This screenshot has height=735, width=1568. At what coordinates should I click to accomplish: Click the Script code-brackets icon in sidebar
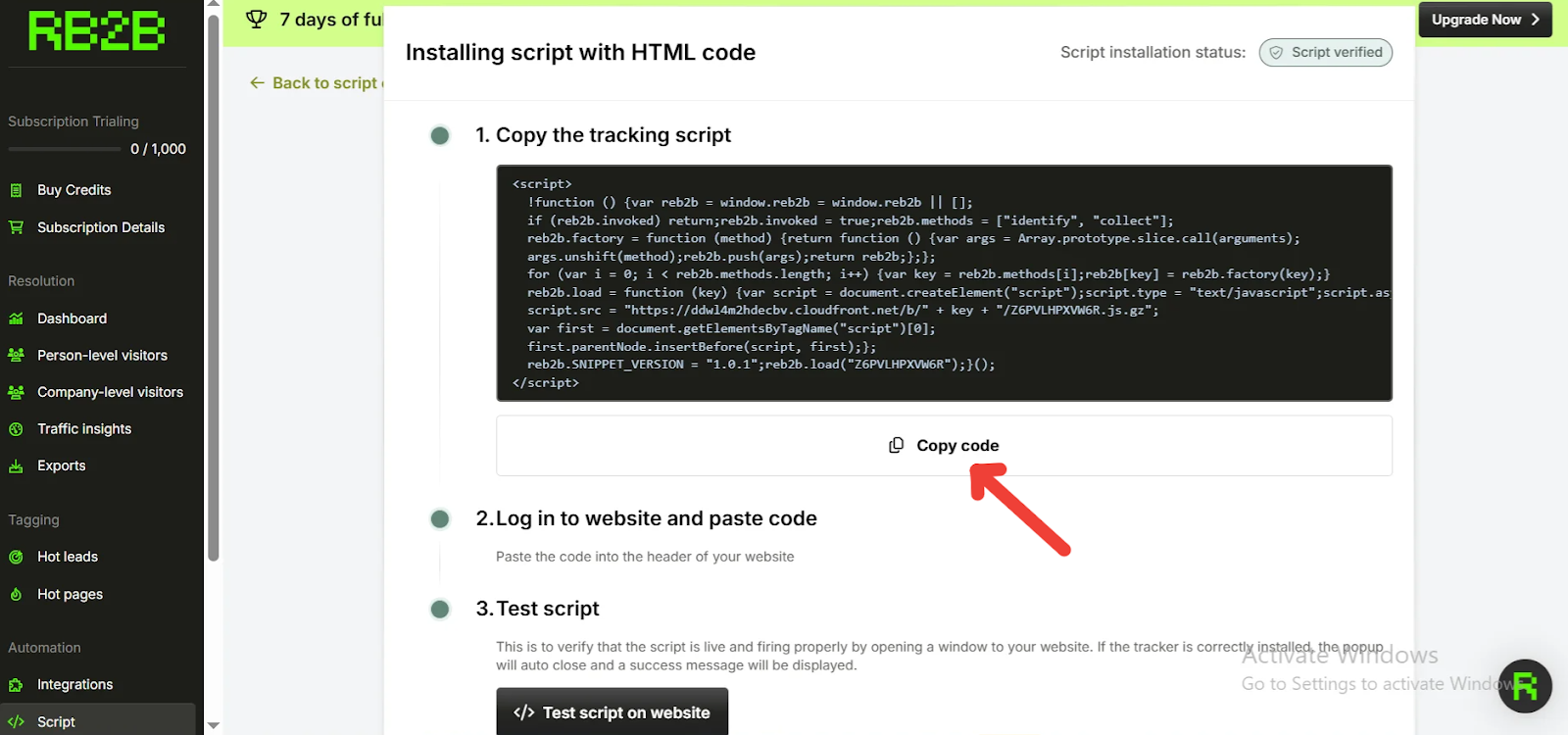[16, 721]
